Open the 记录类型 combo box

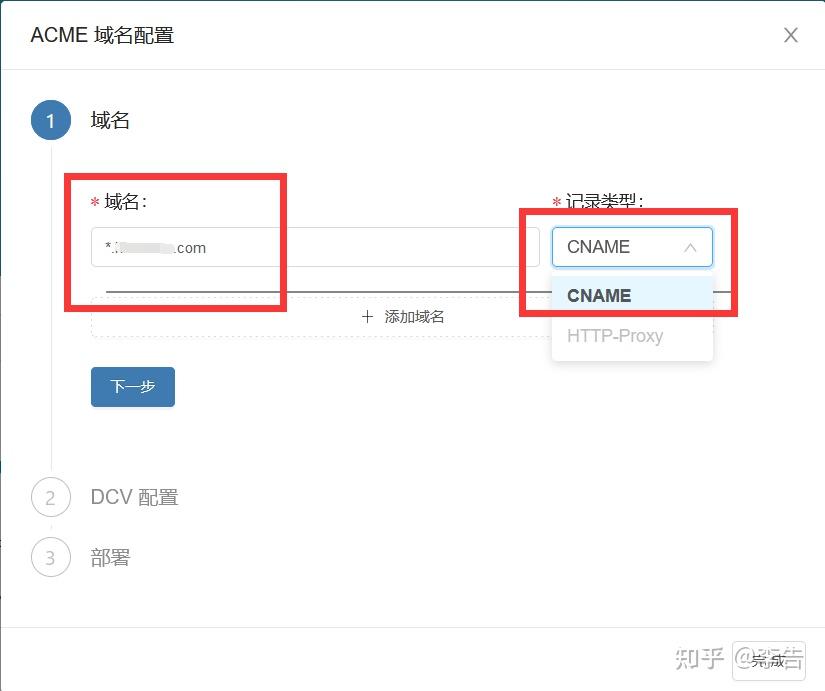coord(632,247)
